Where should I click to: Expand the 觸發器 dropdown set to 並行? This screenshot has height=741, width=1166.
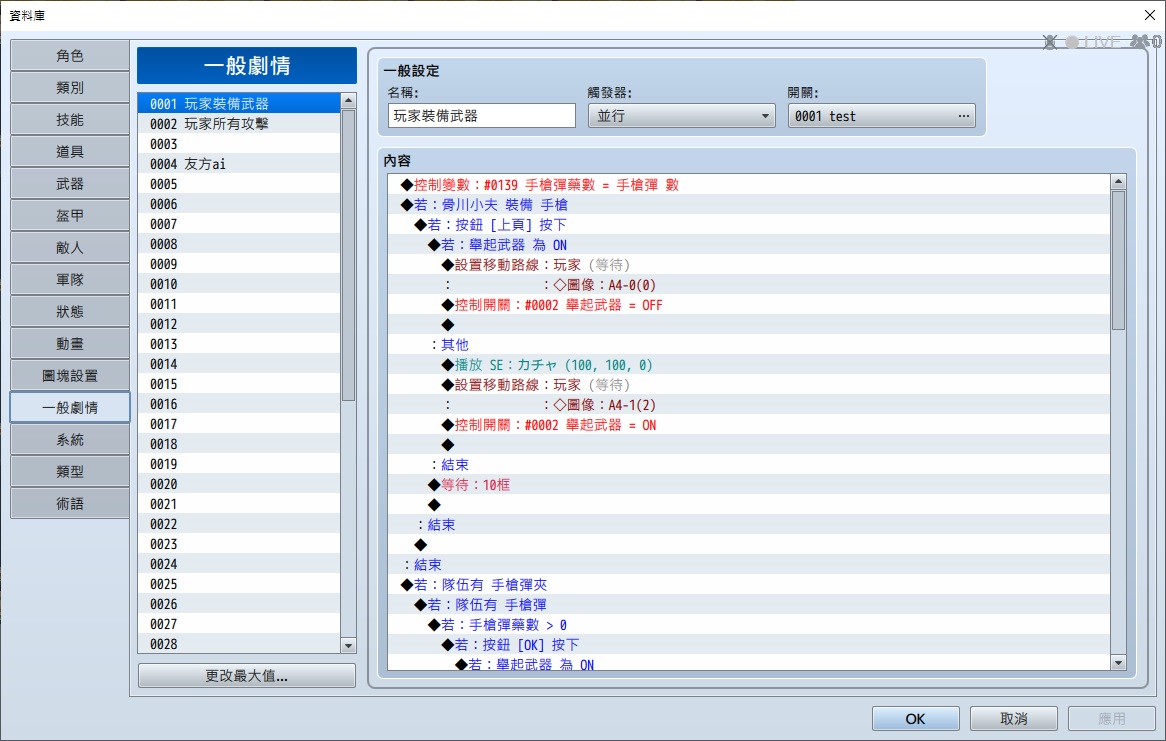click(x=681, y=116)
